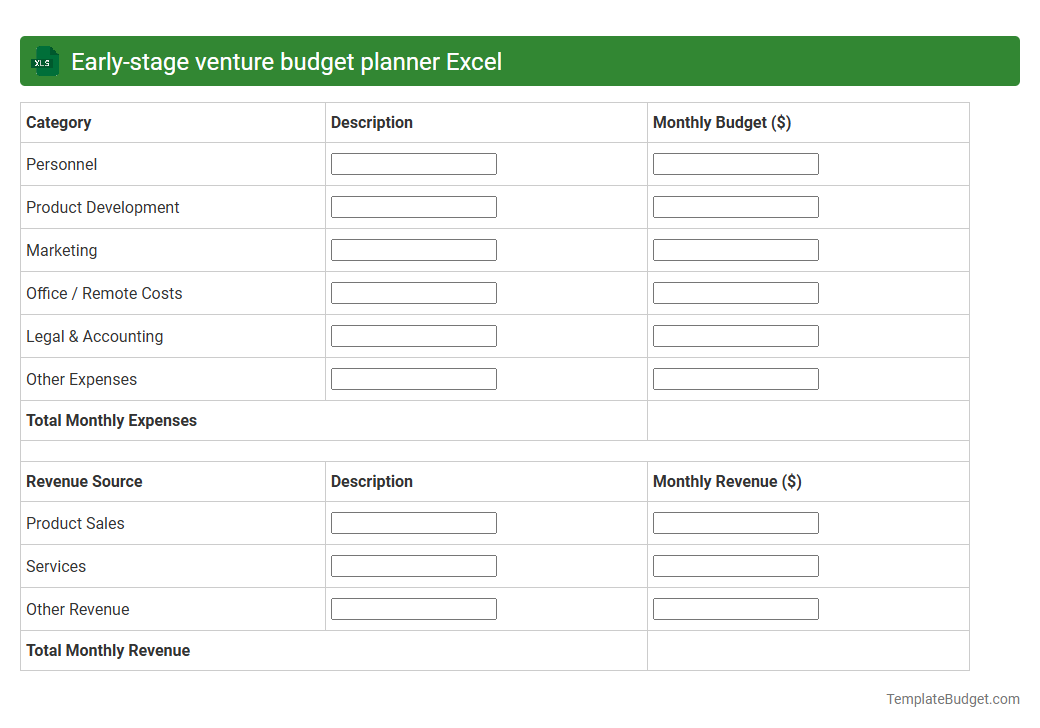Click the Total Monthly Revenue row
Viewport: 1040px width, 728px height.
tap(108, 650)
